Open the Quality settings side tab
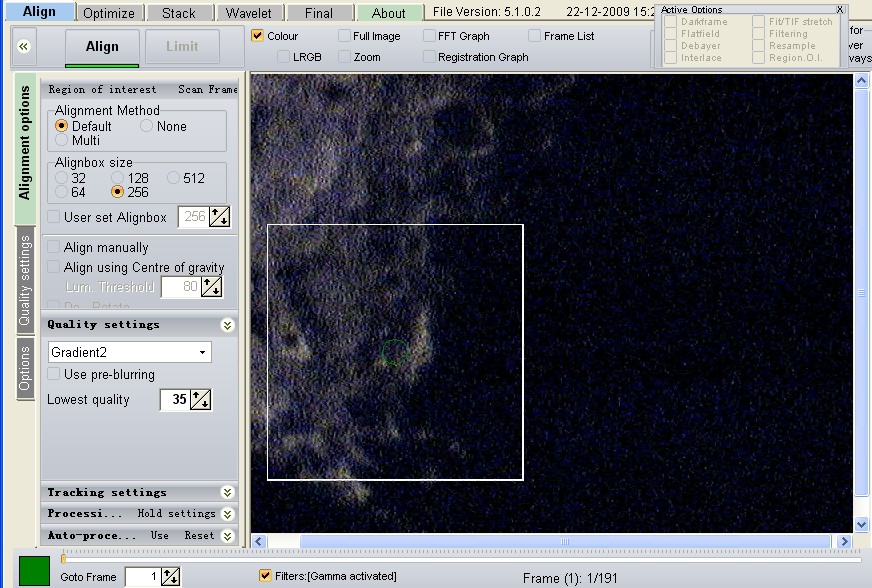The height and width of the screenshot is (588, 872). click(x=25, y=281)
